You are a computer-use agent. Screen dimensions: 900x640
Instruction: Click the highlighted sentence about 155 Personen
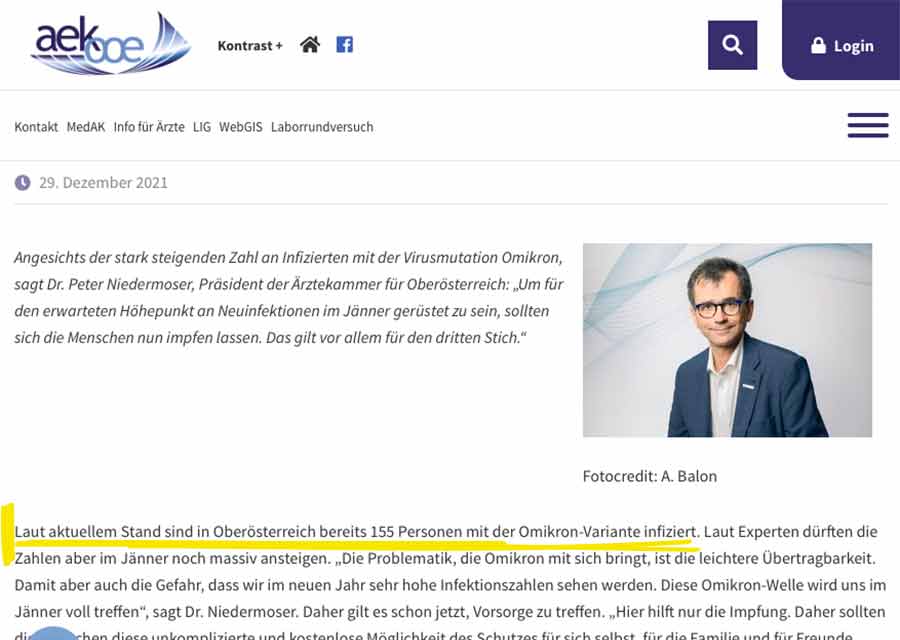tap(356, 532)
